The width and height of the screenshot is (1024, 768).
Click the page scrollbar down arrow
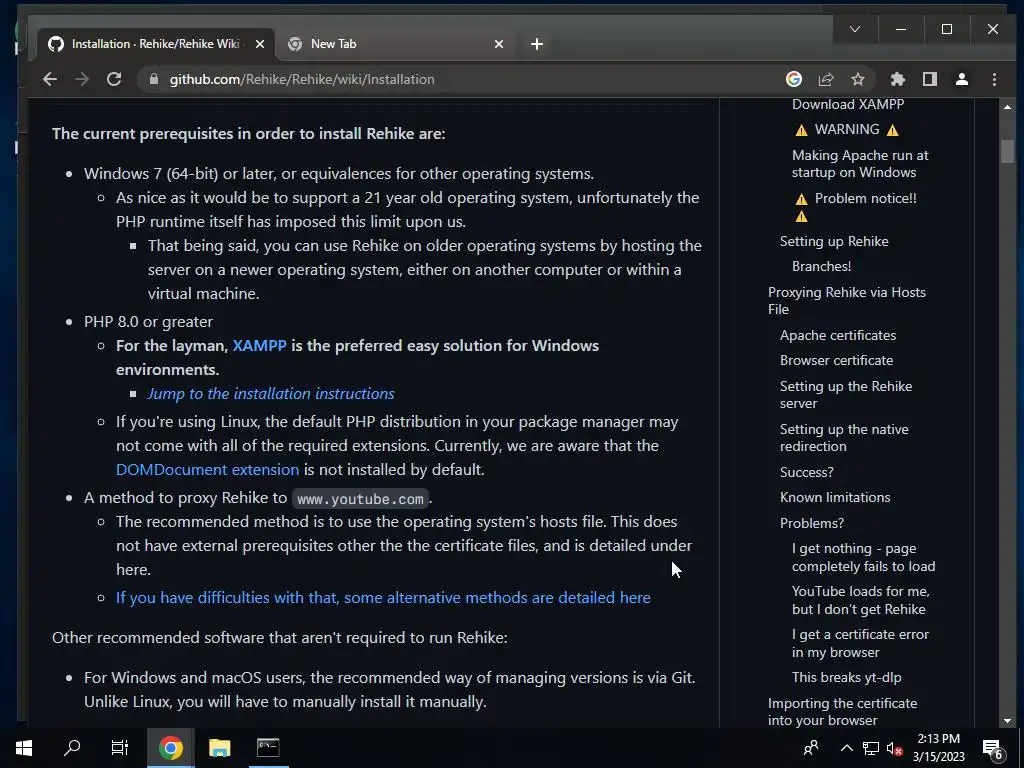[1007, 721]
